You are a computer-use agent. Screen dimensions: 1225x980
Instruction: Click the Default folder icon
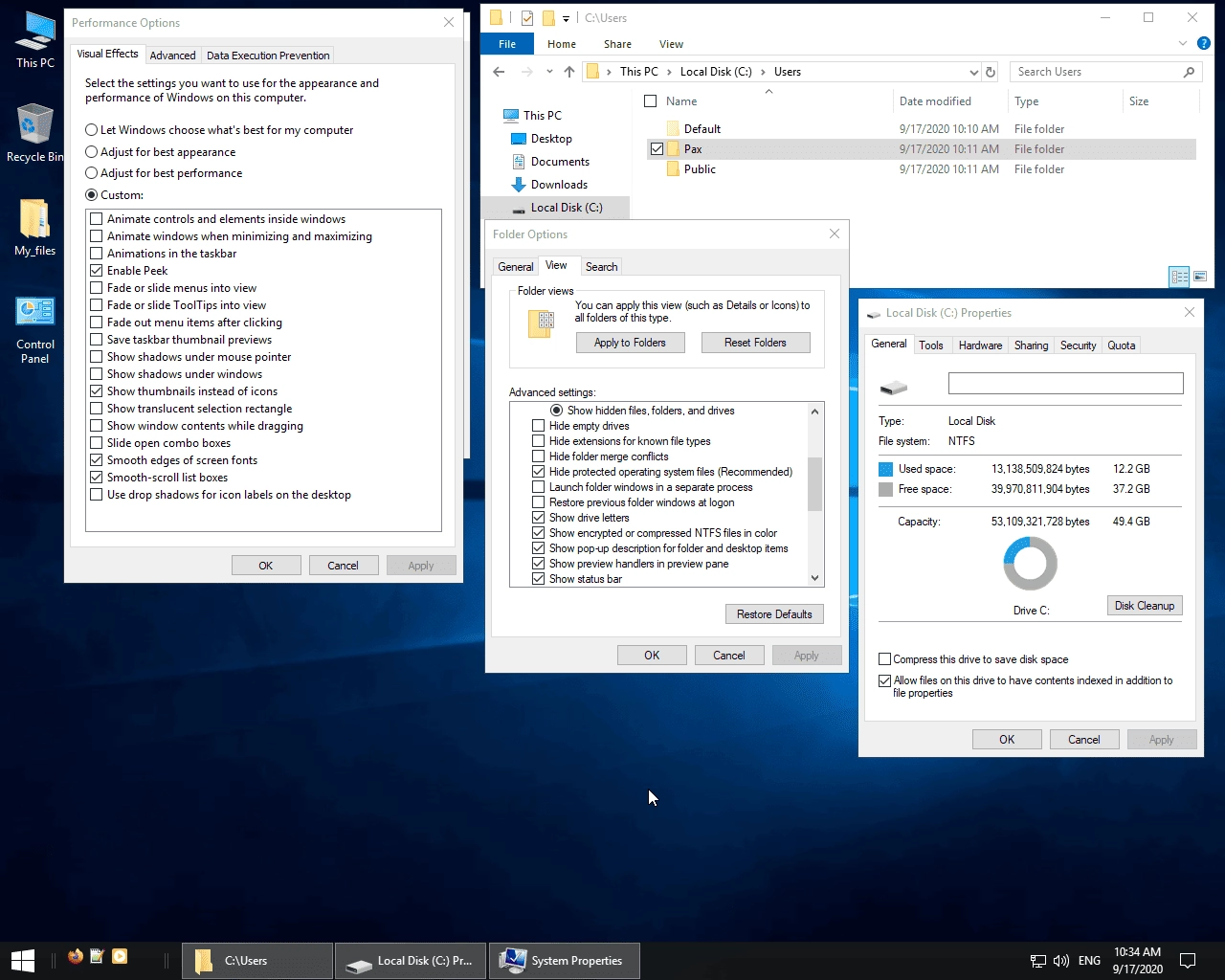[x=673, y=129]
